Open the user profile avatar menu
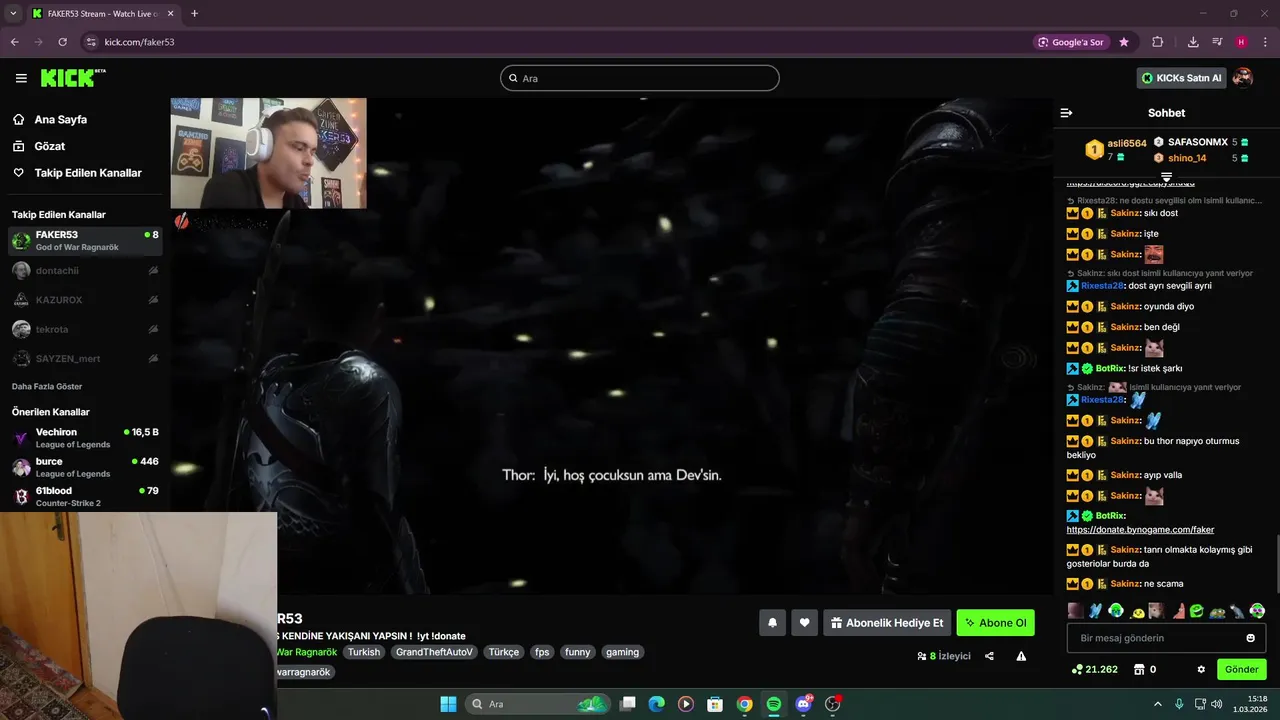The width and height of the screenshot is (1280, 720). click(1243, 78)
